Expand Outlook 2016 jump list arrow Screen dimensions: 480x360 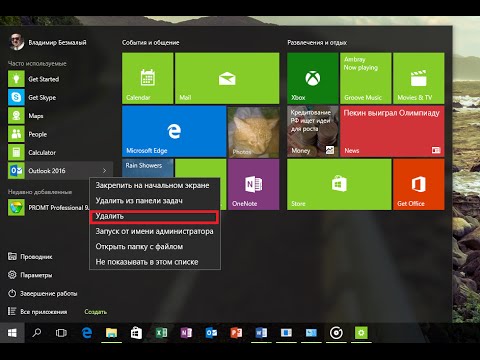coord(105,171)
